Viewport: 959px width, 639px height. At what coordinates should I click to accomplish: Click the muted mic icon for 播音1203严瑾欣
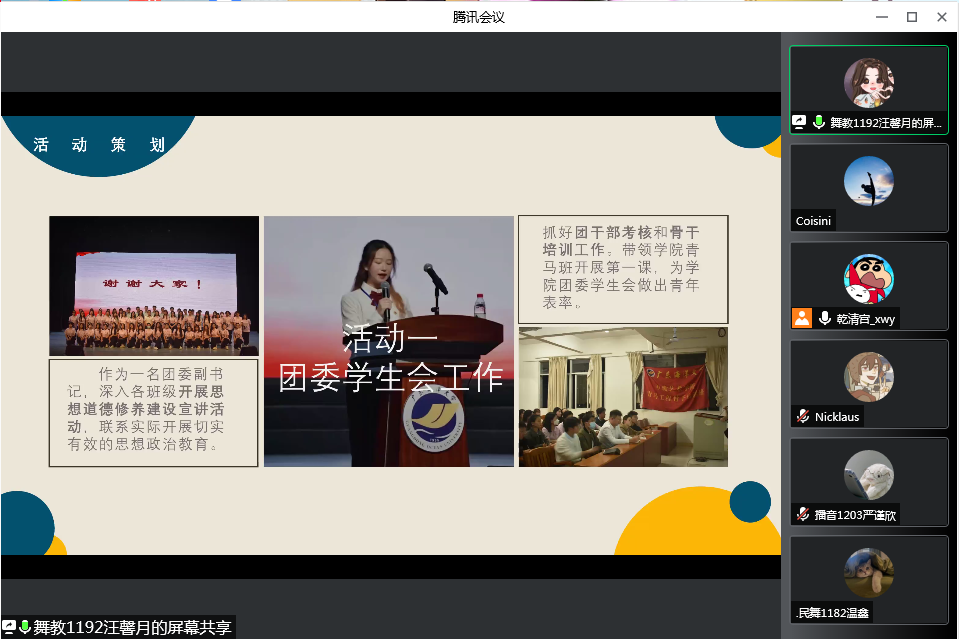[802, 515]
